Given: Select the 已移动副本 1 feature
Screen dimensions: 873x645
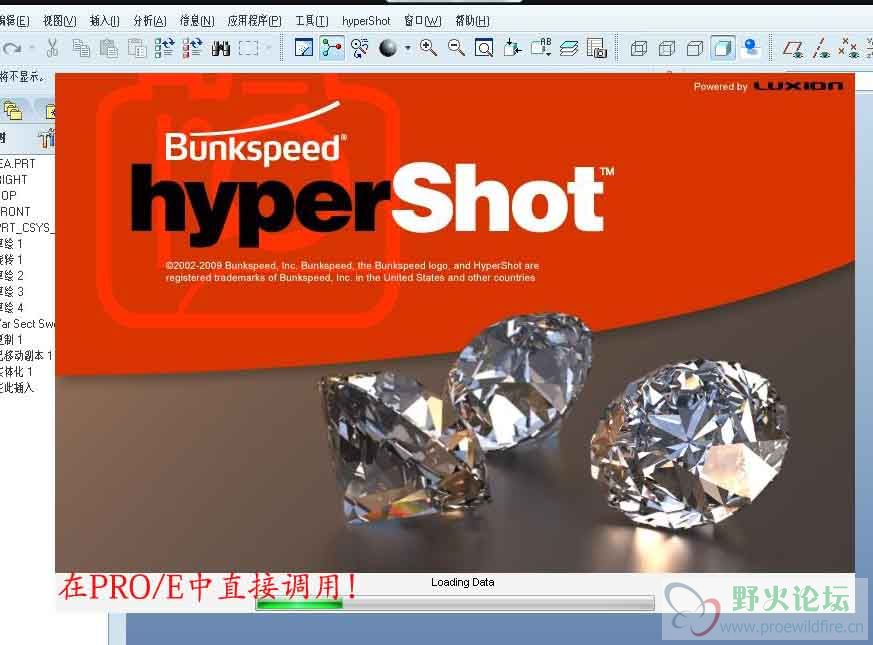Looking at the screenshot, I should pos(26,355).
